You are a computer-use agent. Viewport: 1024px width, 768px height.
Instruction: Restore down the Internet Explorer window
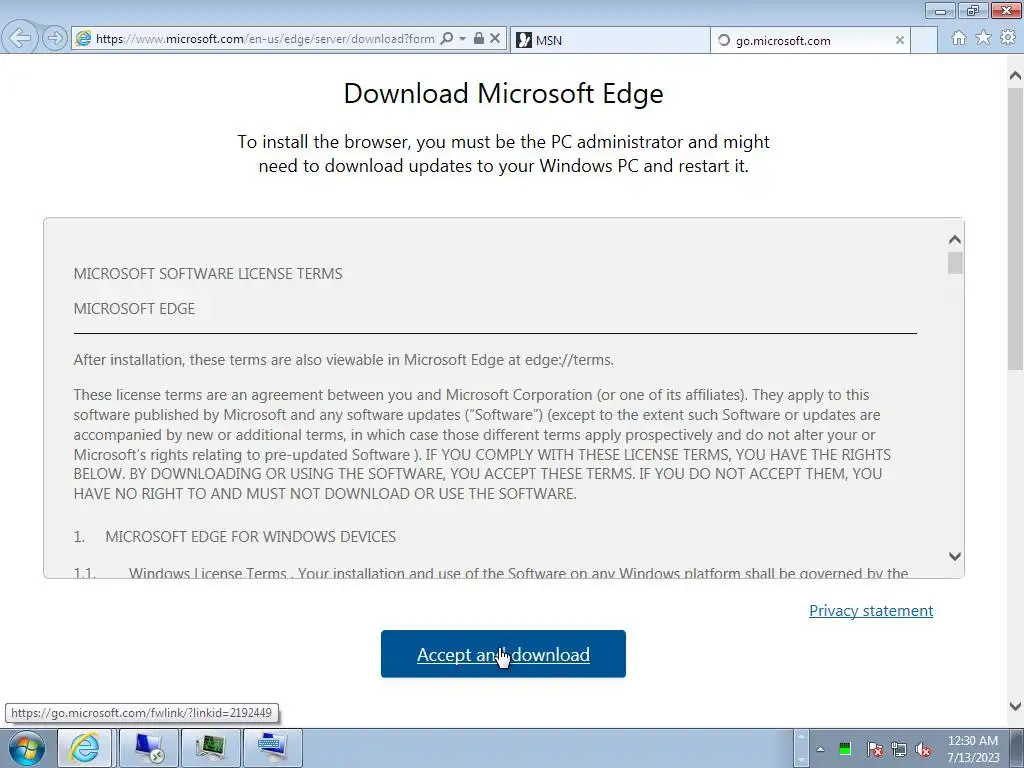click(x=973, y=10)
